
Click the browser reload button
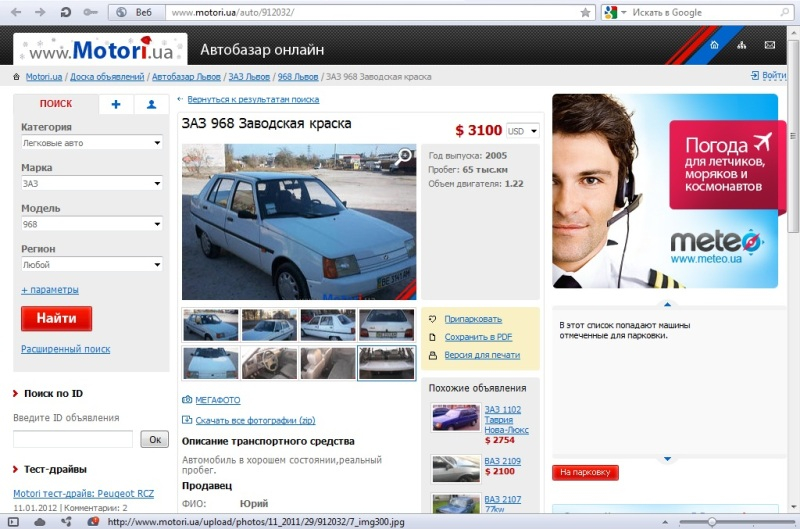pyautogui.click(x=66, y=12)
